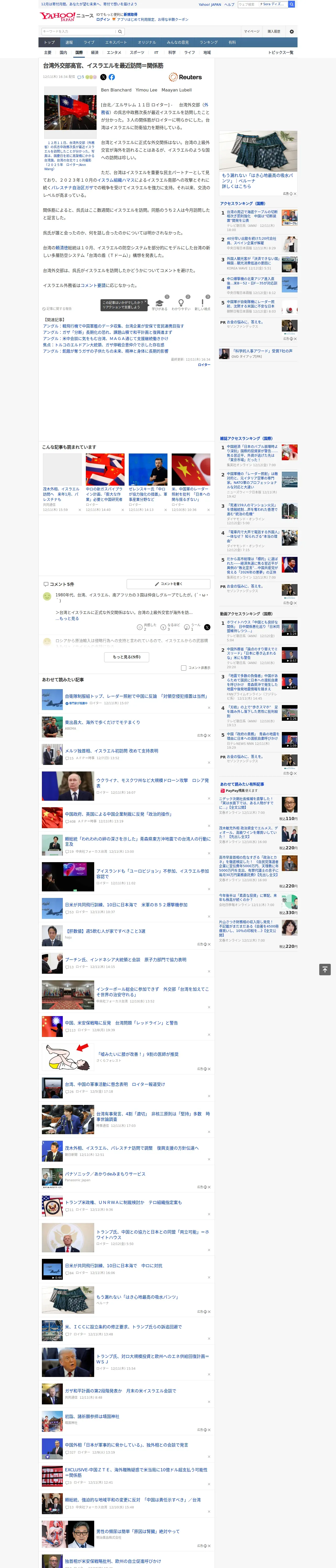Image resolution: width=336 pixels, height=1568 pixels.
Task: Share the article on Facebook
Action: tap(111, 77)
